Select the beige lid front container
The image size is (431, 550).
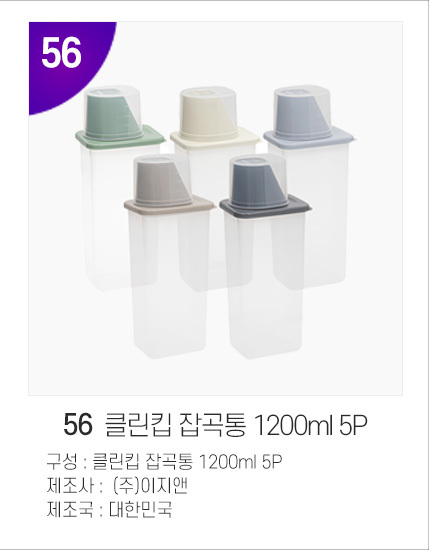point(169,256)
